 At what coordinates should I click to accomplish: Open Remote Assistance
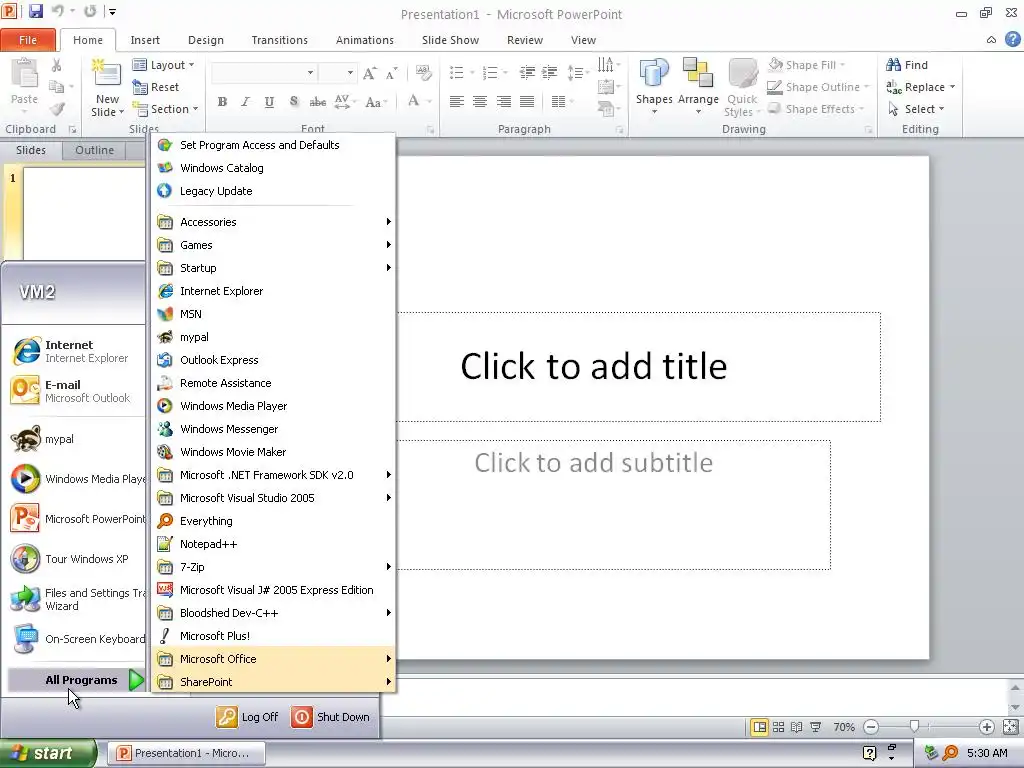tap(272, 383)
